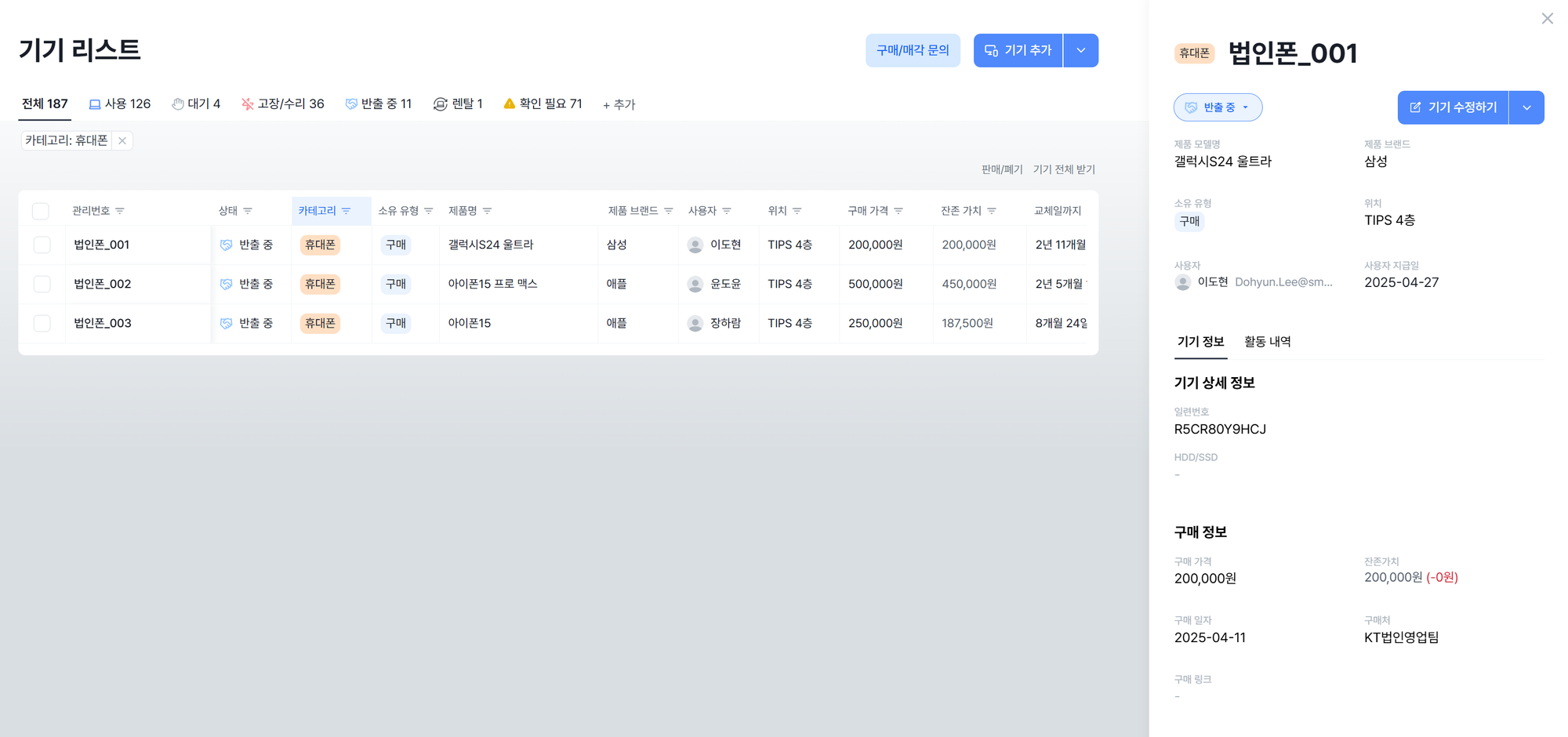Click 아이폰15 프로 맥스 product name cell

(x=492, y=285)
